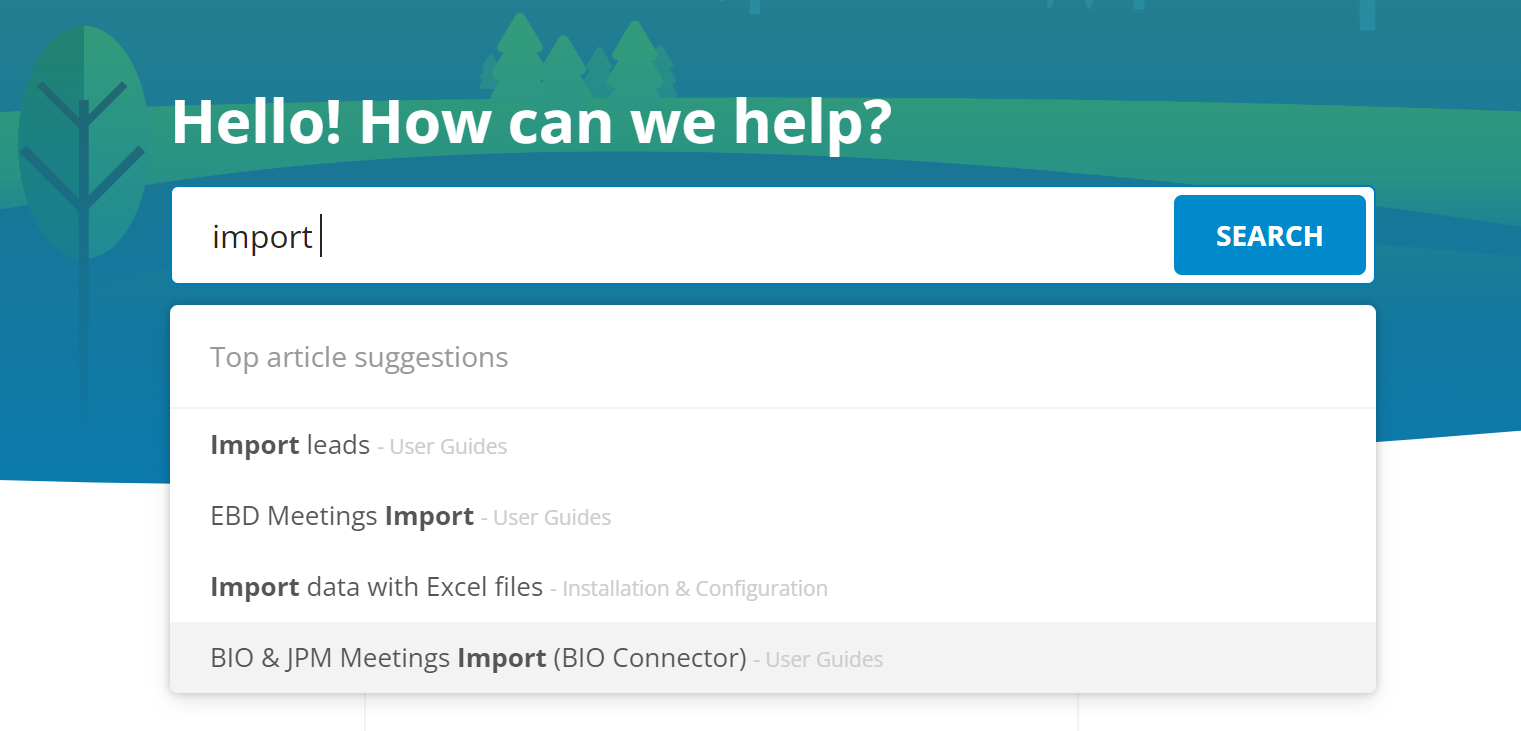The height and width of the screenshot is (731, 1521).
Task: Click "(BIO Connector)" text in last suggestion
Action: click(x=650, y=658)
